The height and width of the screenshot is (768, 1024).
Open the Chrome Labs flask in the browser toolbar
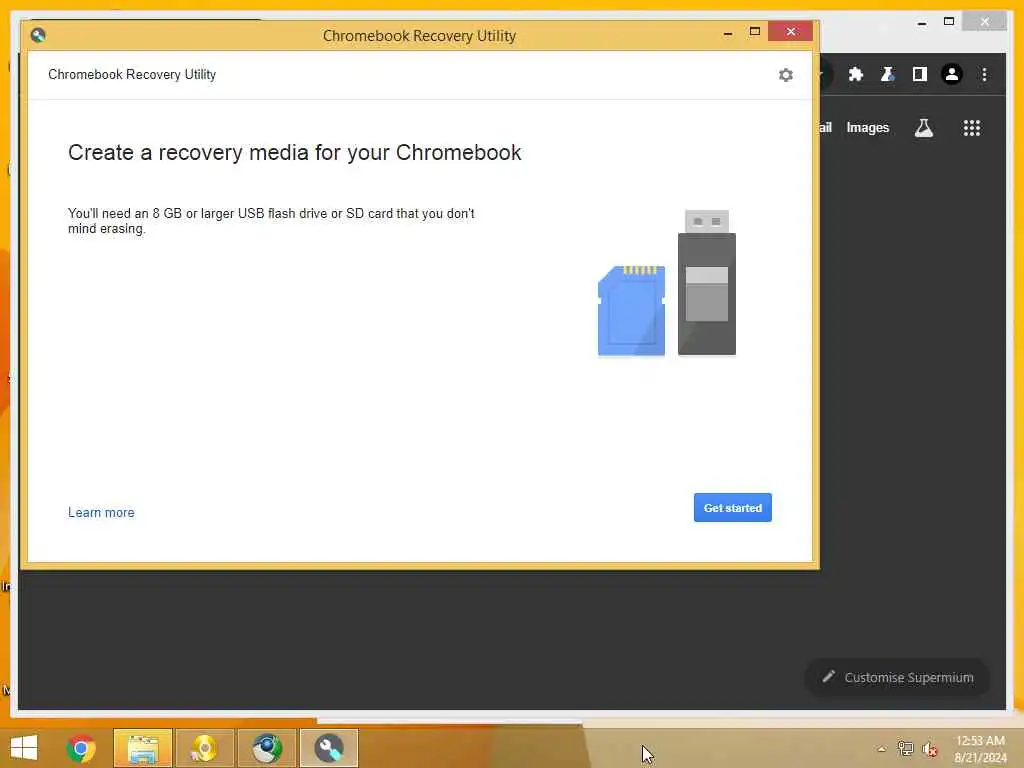point(888,74)
